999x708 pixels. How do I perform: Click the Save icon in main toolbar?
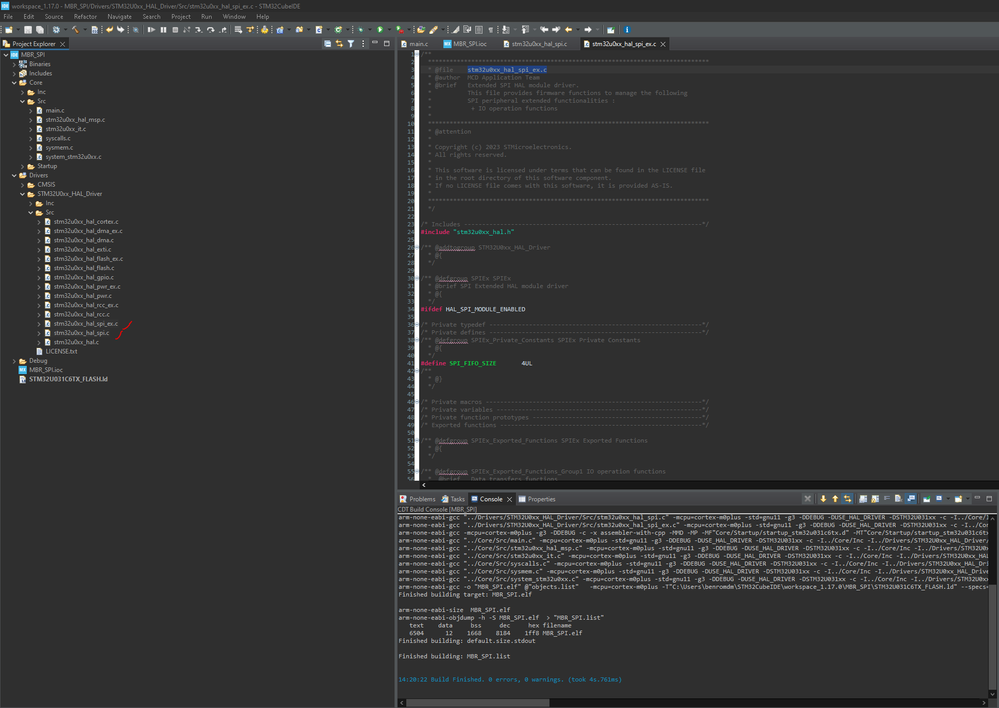click(x=28, y=30)
